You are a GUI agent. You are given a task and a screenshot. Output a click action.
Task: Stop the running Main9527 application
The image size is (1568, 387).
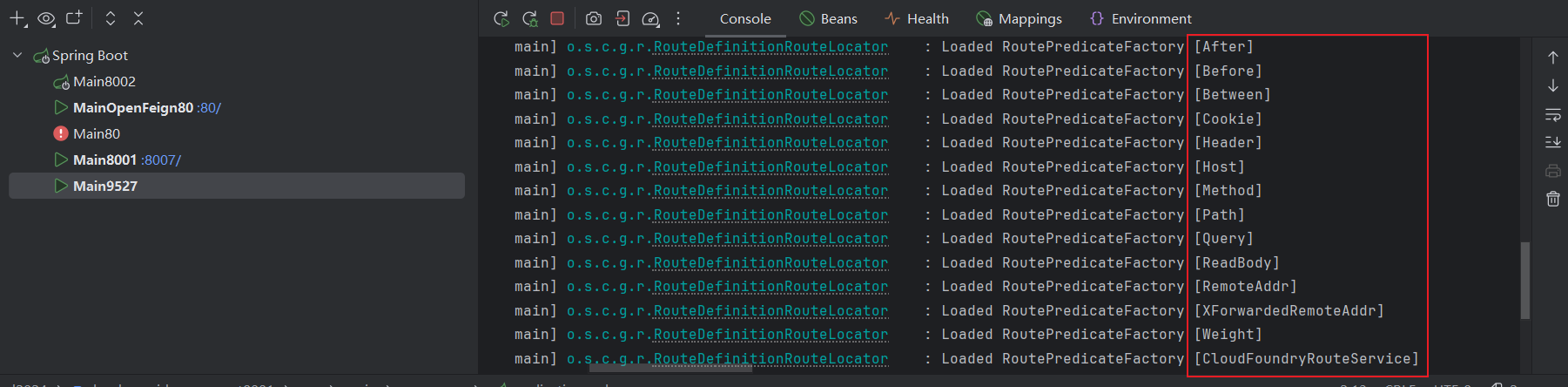[557, 18]
